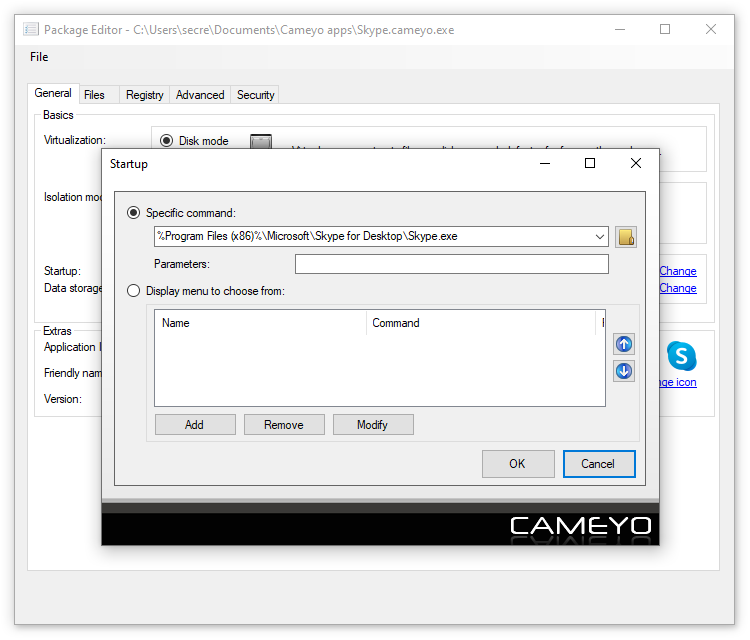Focus the Parameters input field
The image size is (750, 640).
tap(452, 264)
